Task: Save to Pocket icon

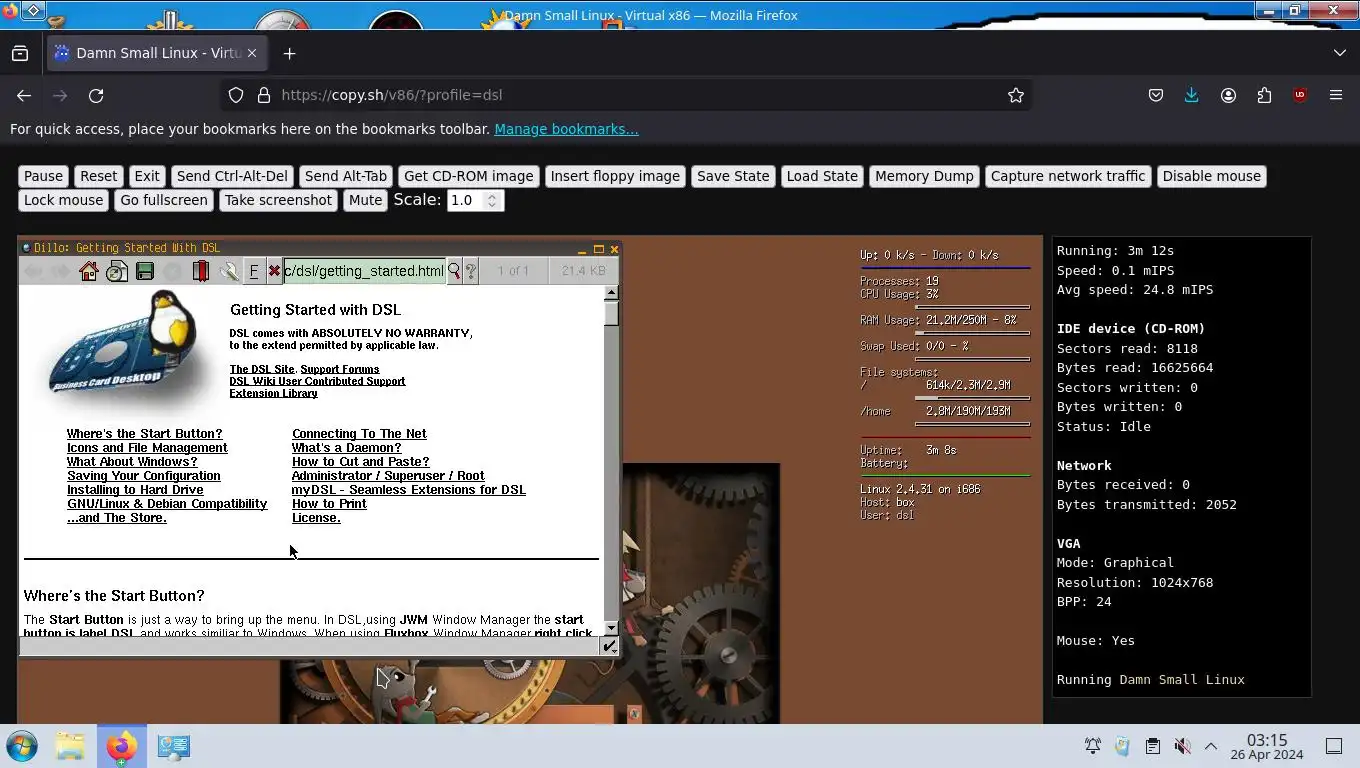Action: click(1156, 95)
